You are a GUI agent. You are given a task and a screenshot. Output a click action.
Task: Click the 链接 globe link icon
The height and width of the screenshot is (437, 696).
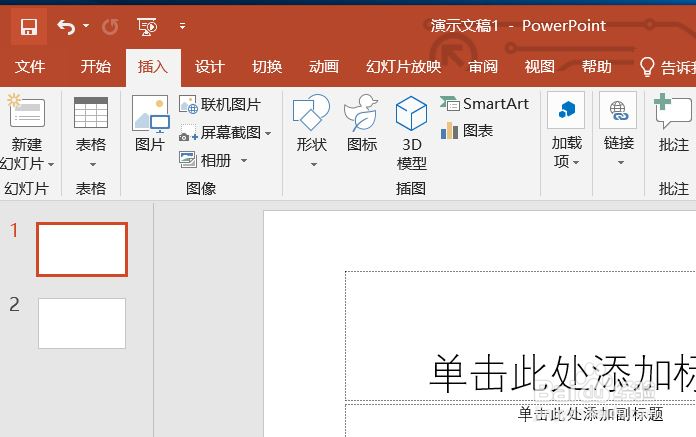tap(618, 110)
